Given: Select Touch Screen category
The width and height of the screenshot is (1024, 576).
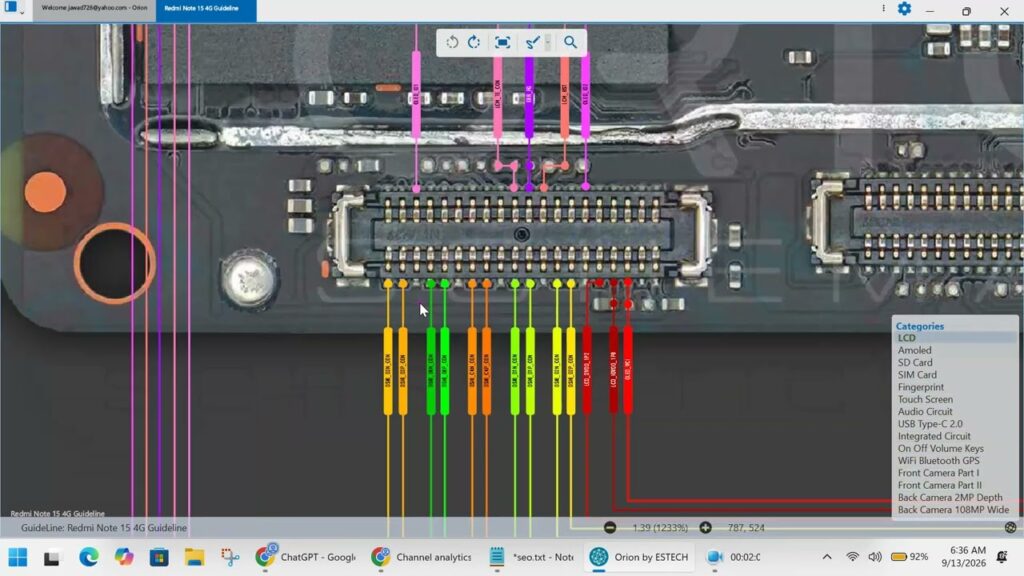Looking at the screenshot, I should 925,399.
